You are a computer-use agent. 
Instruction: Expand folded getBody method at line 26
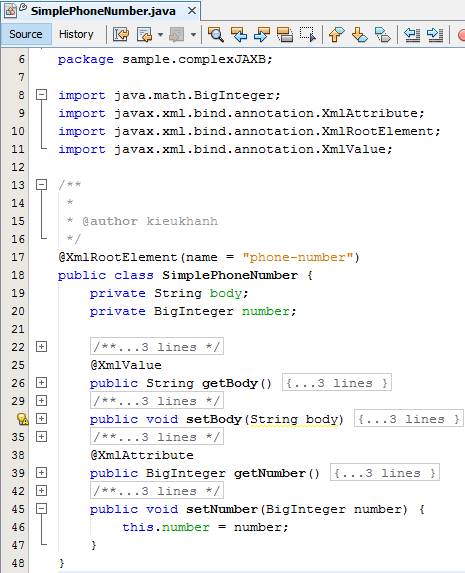click(x=42, y=383)
